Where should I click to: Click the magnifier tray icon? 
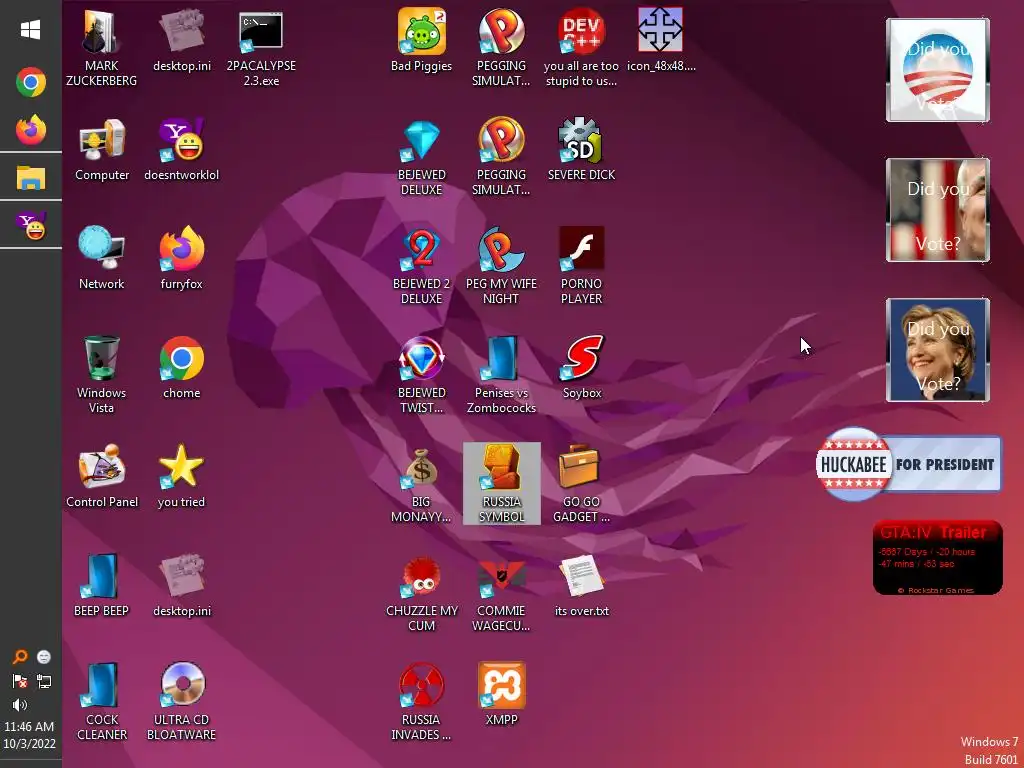pos(20,657)
